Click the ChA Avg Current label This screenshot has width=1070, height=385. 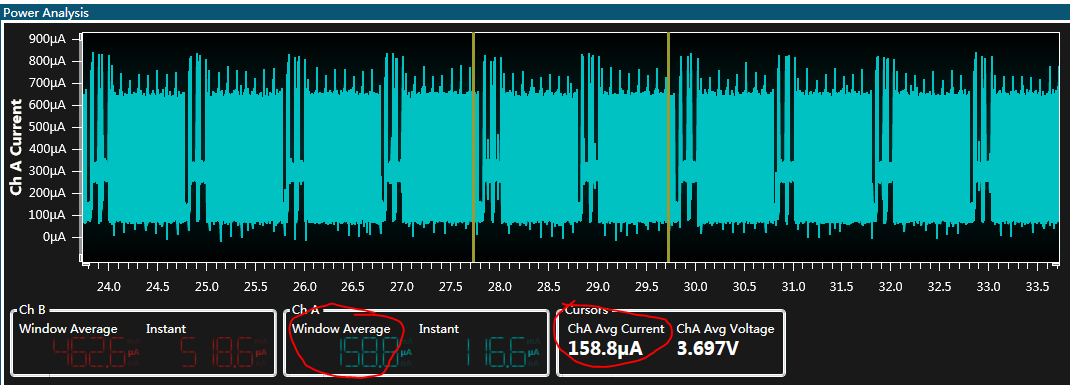point(616,328)
